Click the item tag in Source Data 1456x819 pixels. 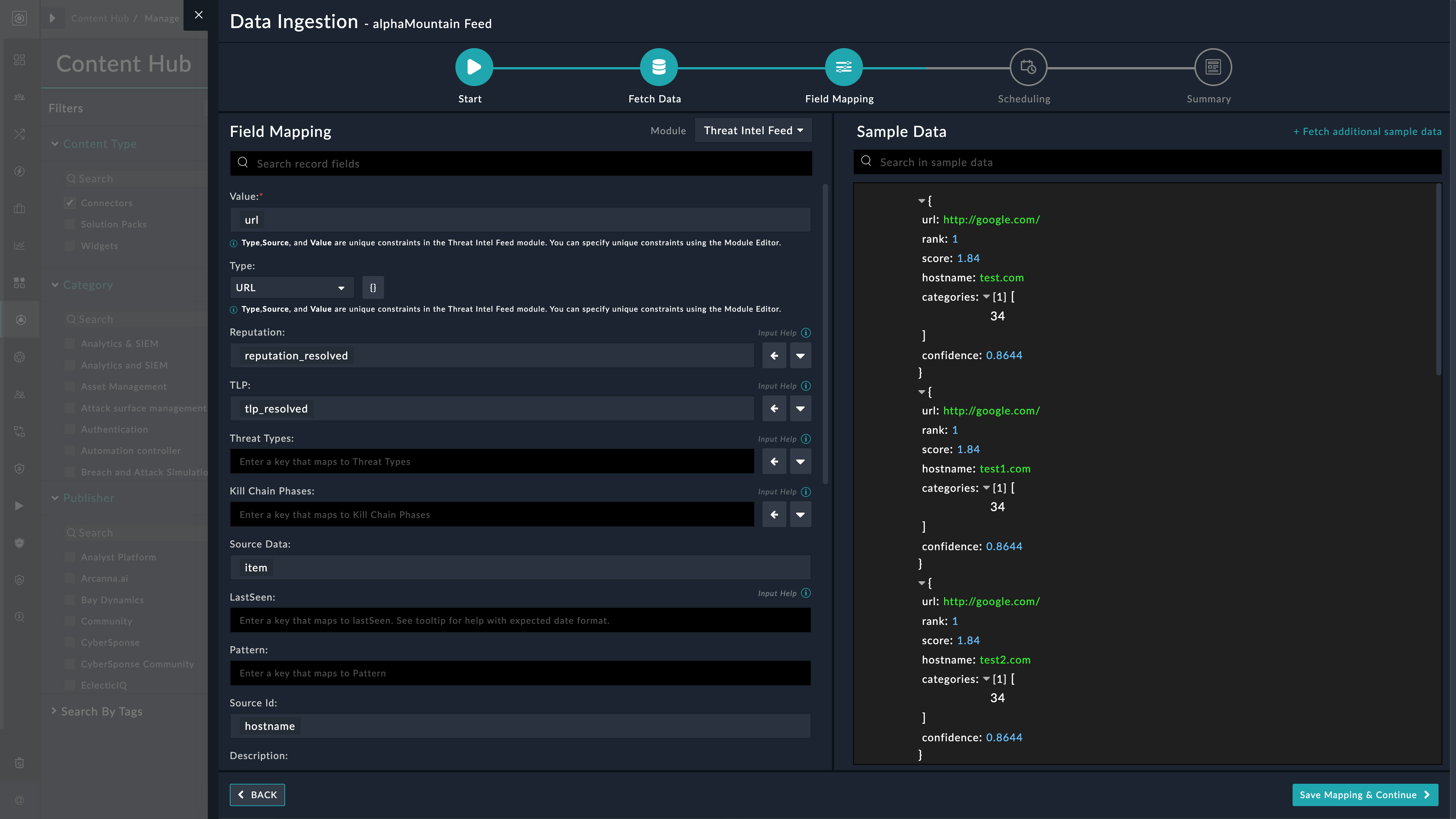click(256, 568)
